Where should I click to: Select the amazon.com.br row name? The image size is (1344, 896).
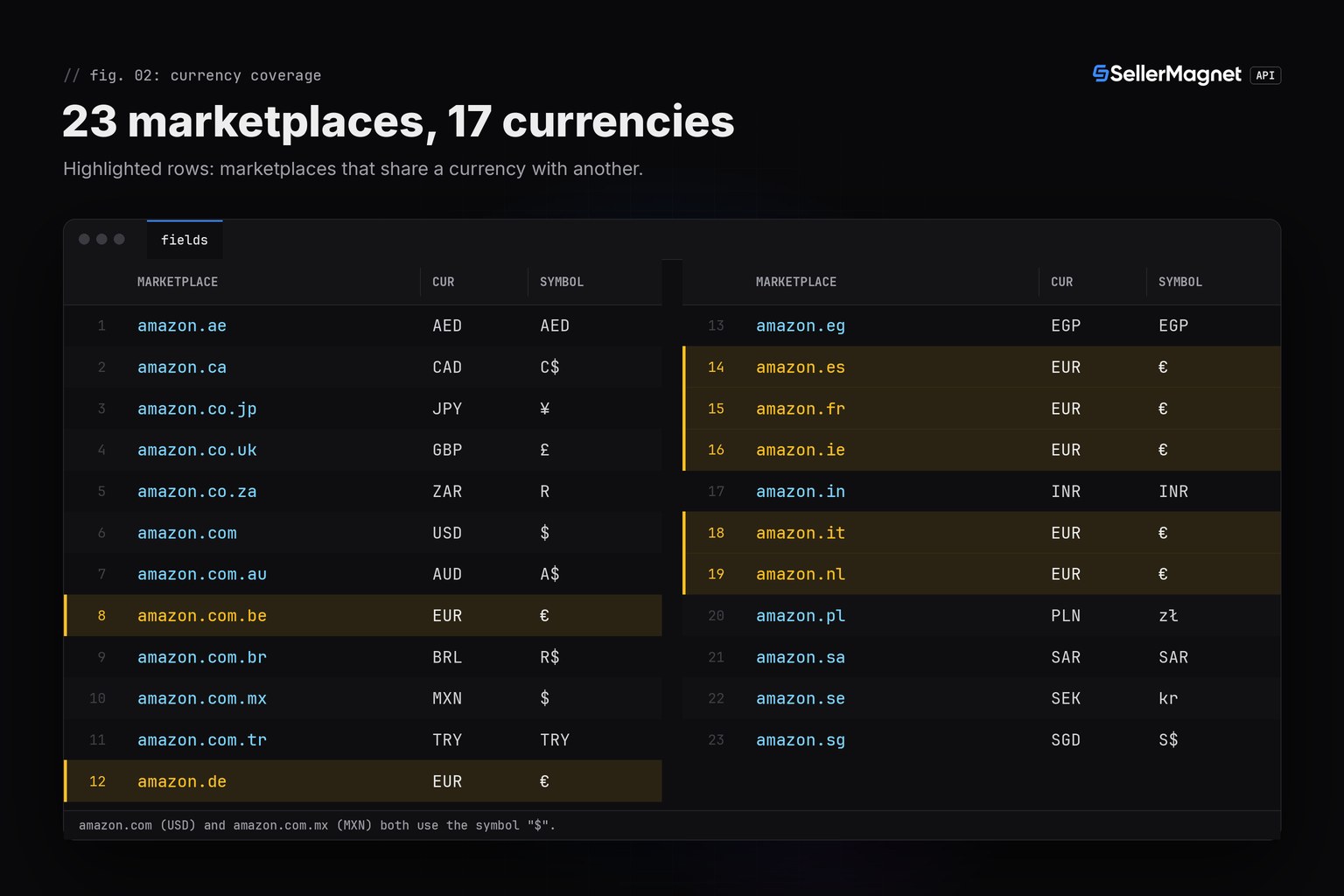pyautogui.click(x=202, y=657)
